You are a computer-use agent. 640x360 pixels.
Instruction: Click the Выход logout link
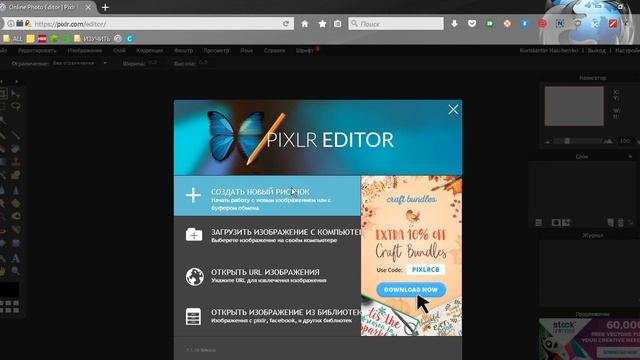click(x=597, y=51)
